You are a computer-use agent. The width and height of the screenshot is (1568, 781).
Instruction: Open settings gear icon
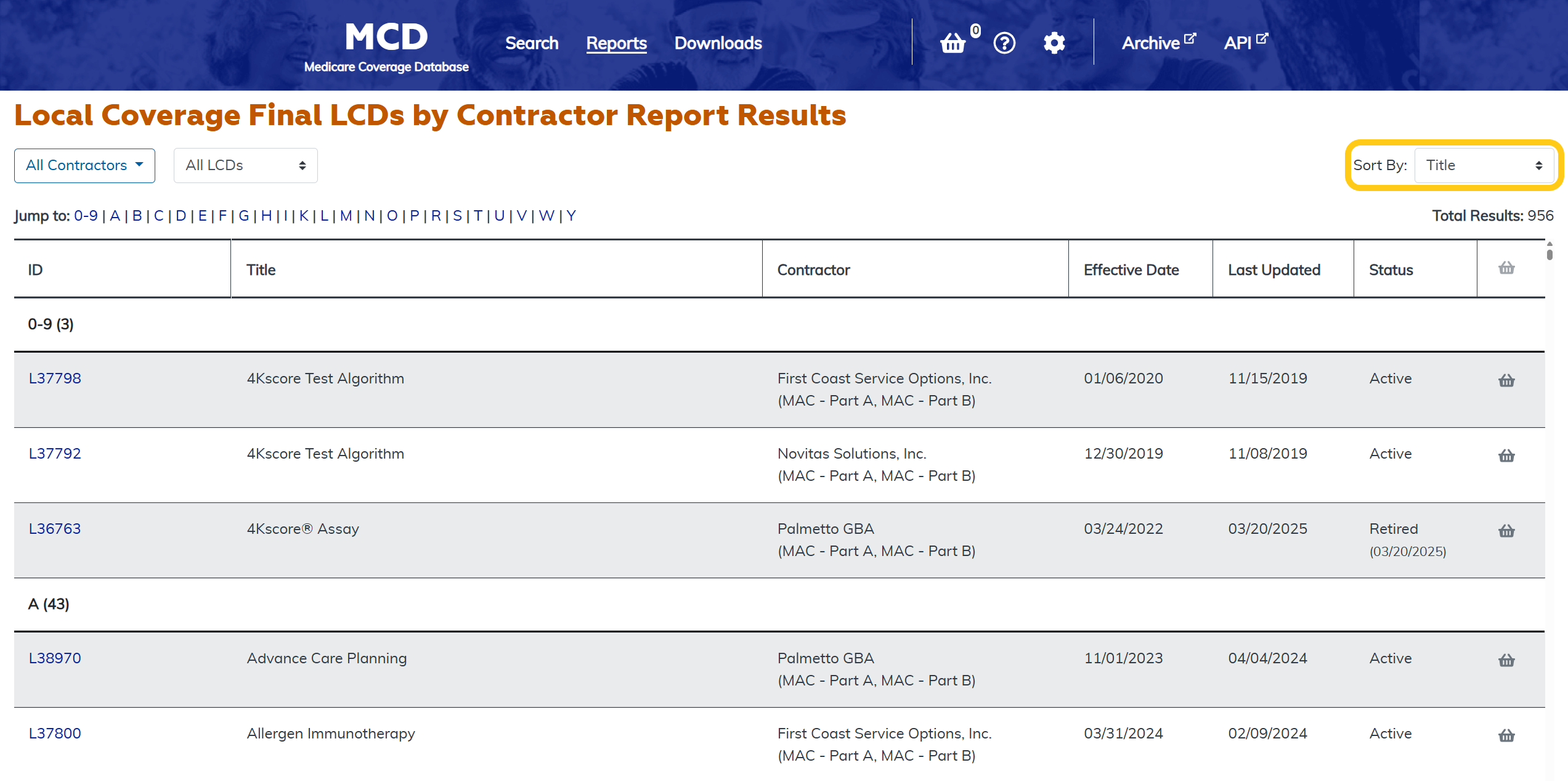click(x=1054, y=43)
